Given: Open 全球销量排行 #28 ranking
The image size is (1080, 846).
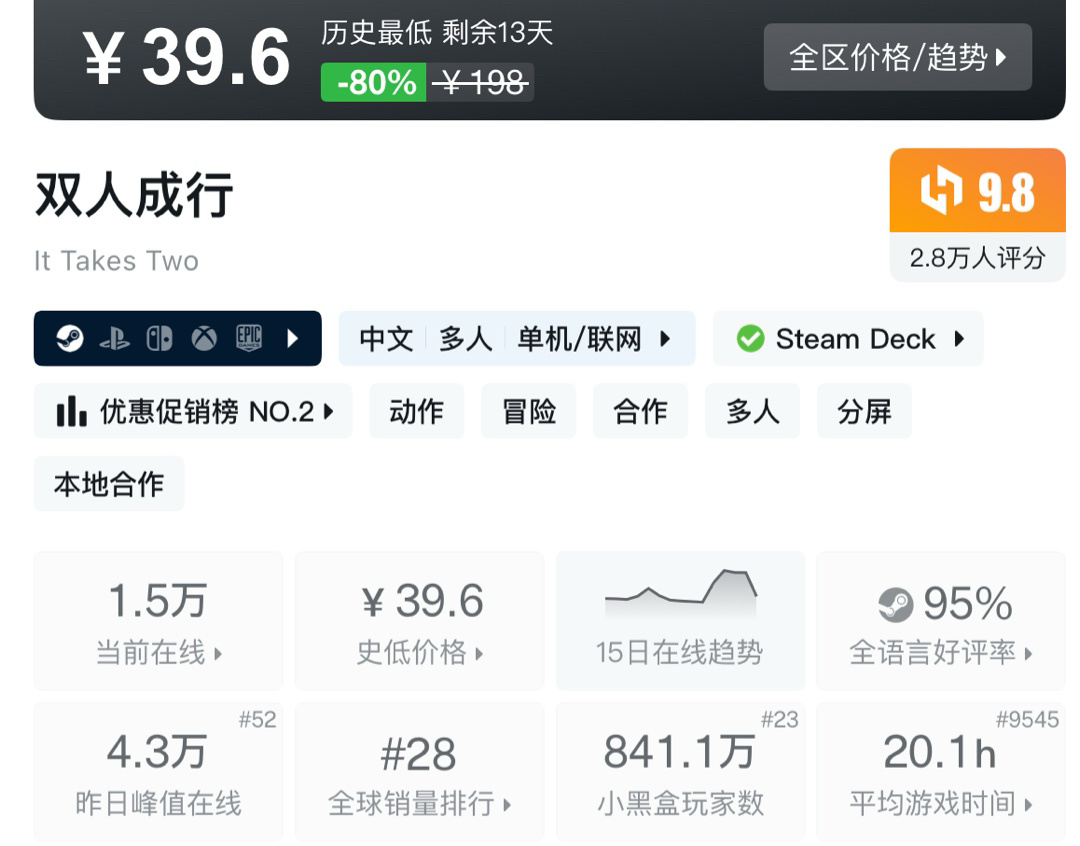Looking at the screenshot, I should pyautogui.click(x=419, y=771).
